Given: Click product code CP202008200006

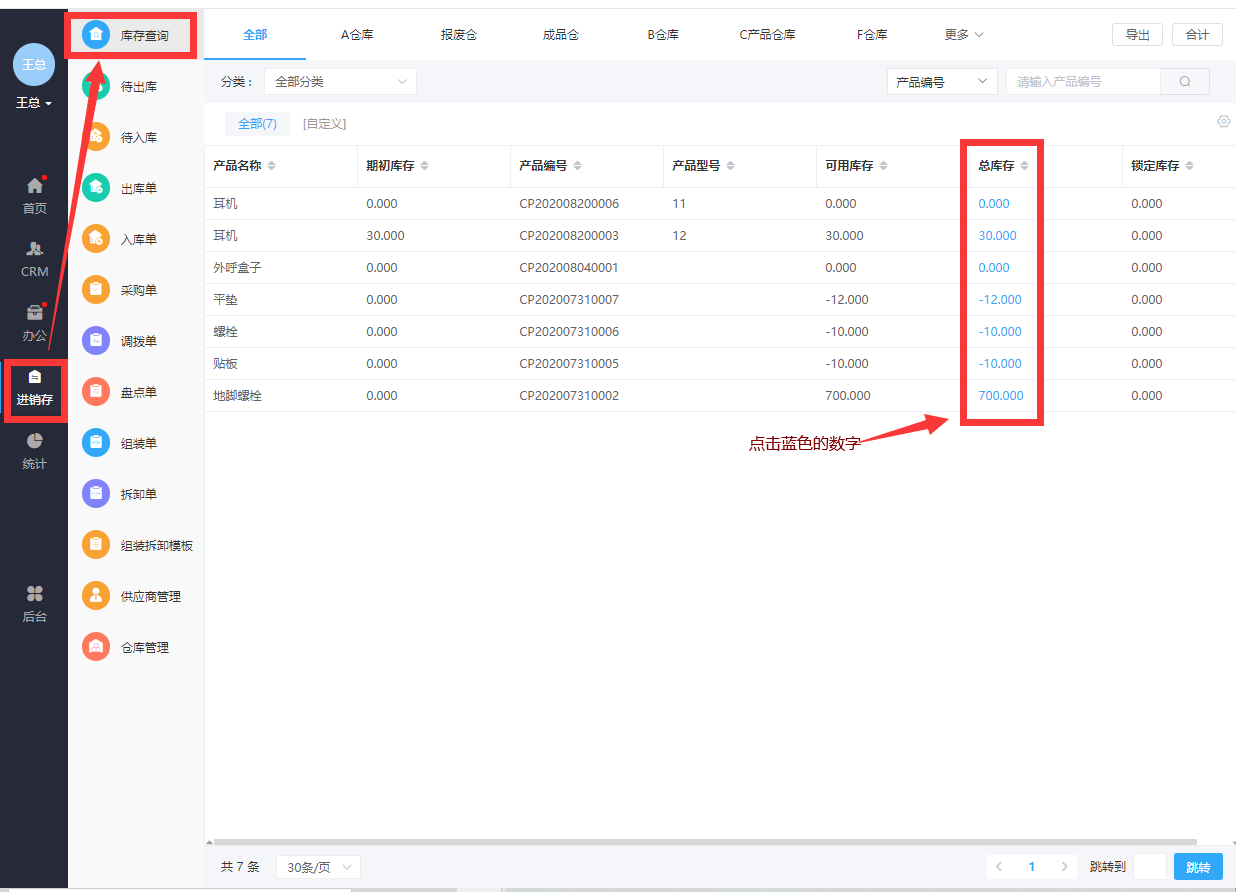Looking at the screenshot, I should point(569,204).
